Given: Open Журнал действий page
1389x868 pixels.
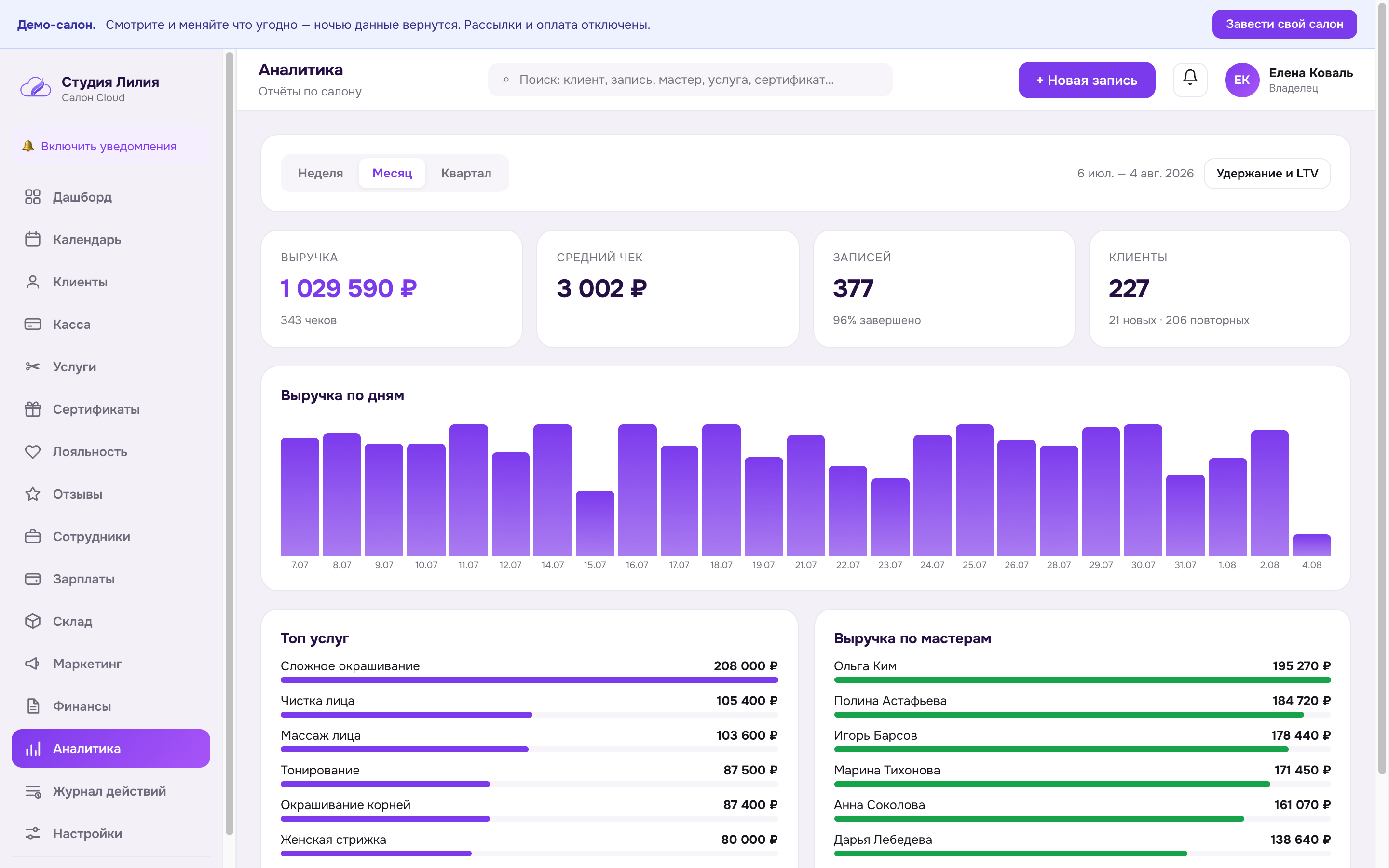Looking at the screenshot, I should pyautogui.click(x=111, y=791).
